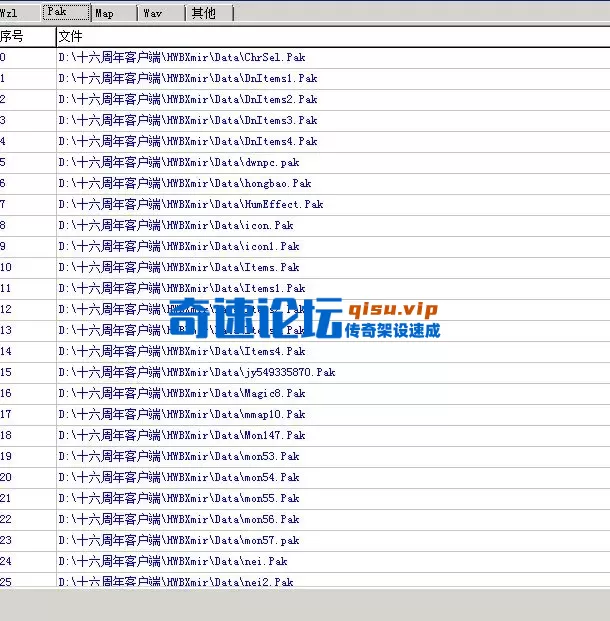Select the mon54.Pak row

coord(305,478)
